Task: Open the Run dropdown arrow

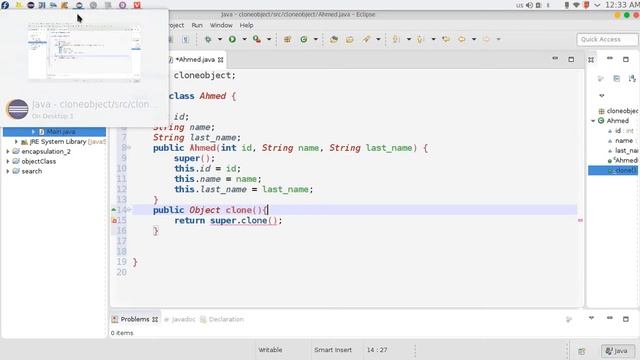Action: [x=244, y=39]
